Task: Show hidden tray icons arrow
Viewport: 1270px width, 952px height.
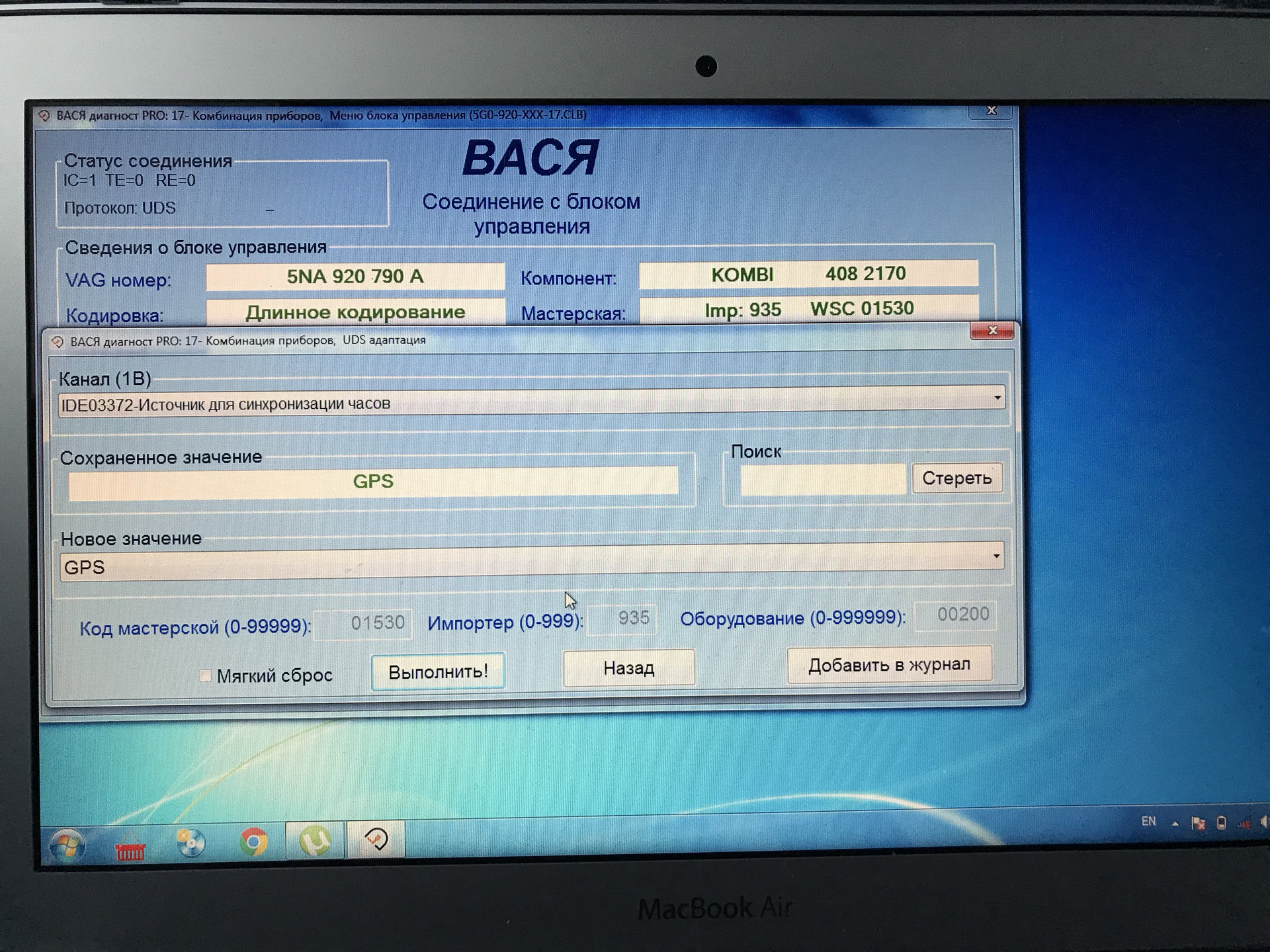Action: 1175,824
